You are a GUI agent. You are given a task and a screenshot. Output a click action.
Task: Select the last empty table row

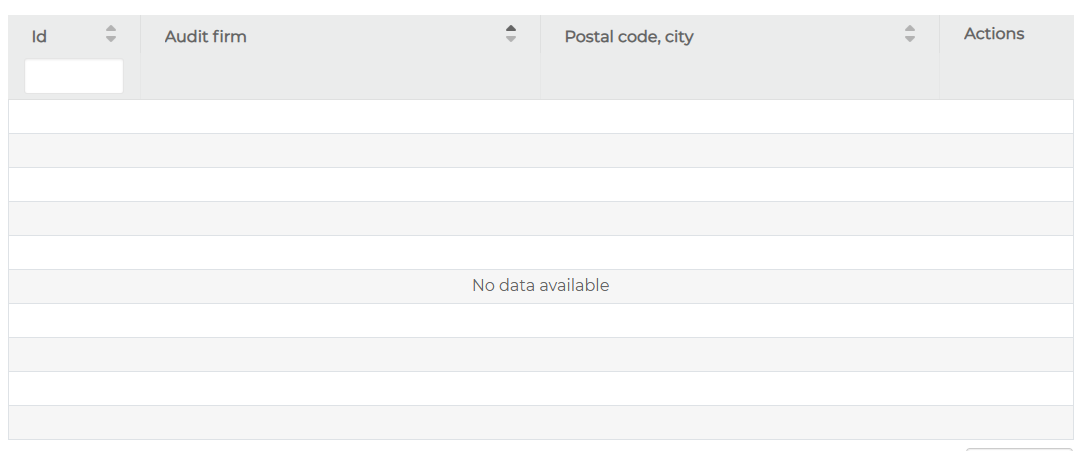[x=540, y=422]
